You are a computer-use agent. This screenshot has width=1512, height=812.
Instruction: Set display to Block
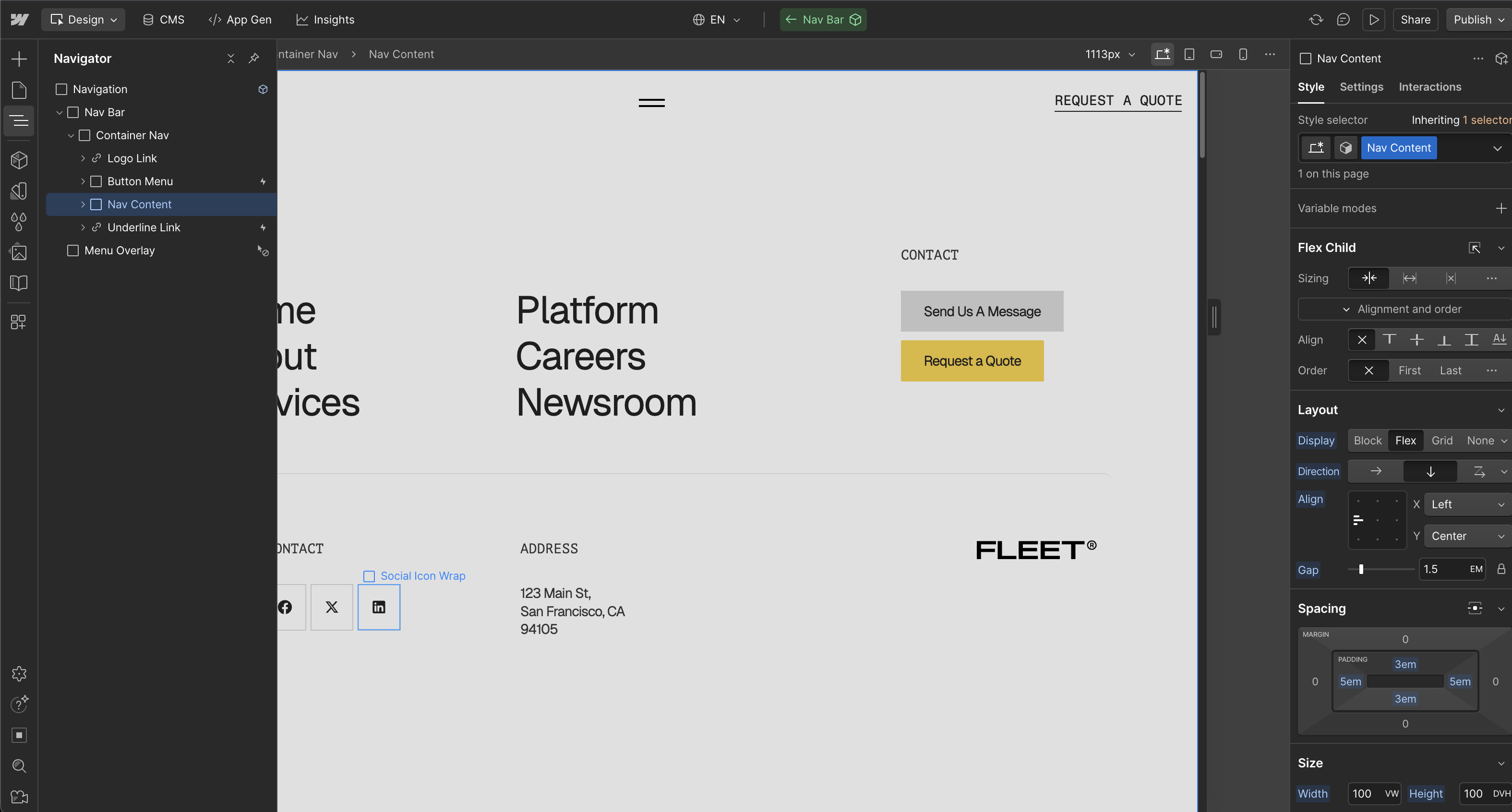[x=1368, y=441]
